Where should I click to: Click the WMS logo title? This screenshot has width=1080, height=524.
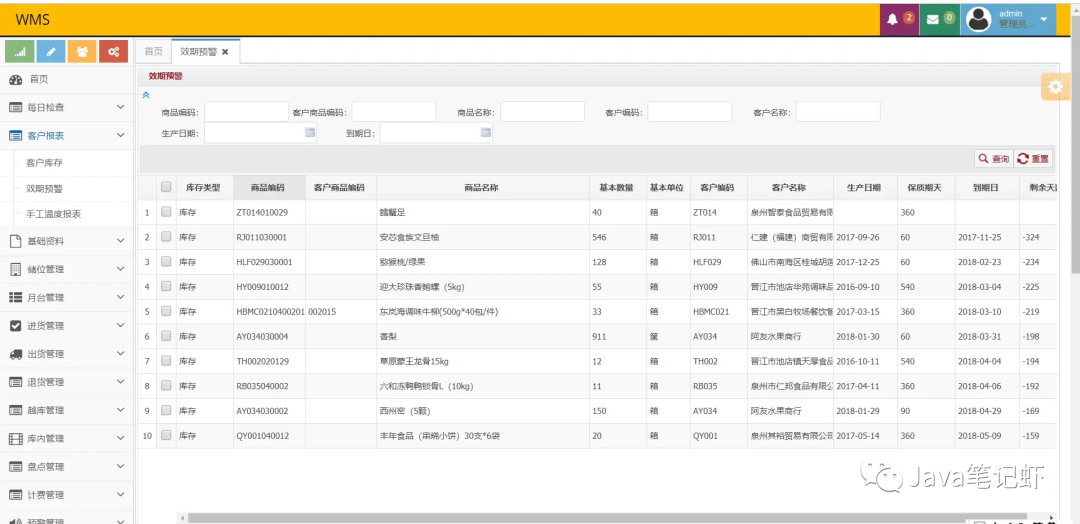(32, 19)
